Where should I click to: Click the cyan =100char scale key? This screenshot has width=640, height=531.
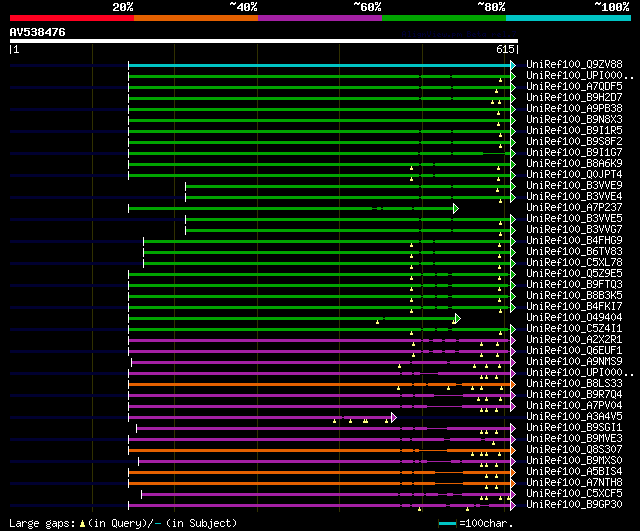click(447, 523)
